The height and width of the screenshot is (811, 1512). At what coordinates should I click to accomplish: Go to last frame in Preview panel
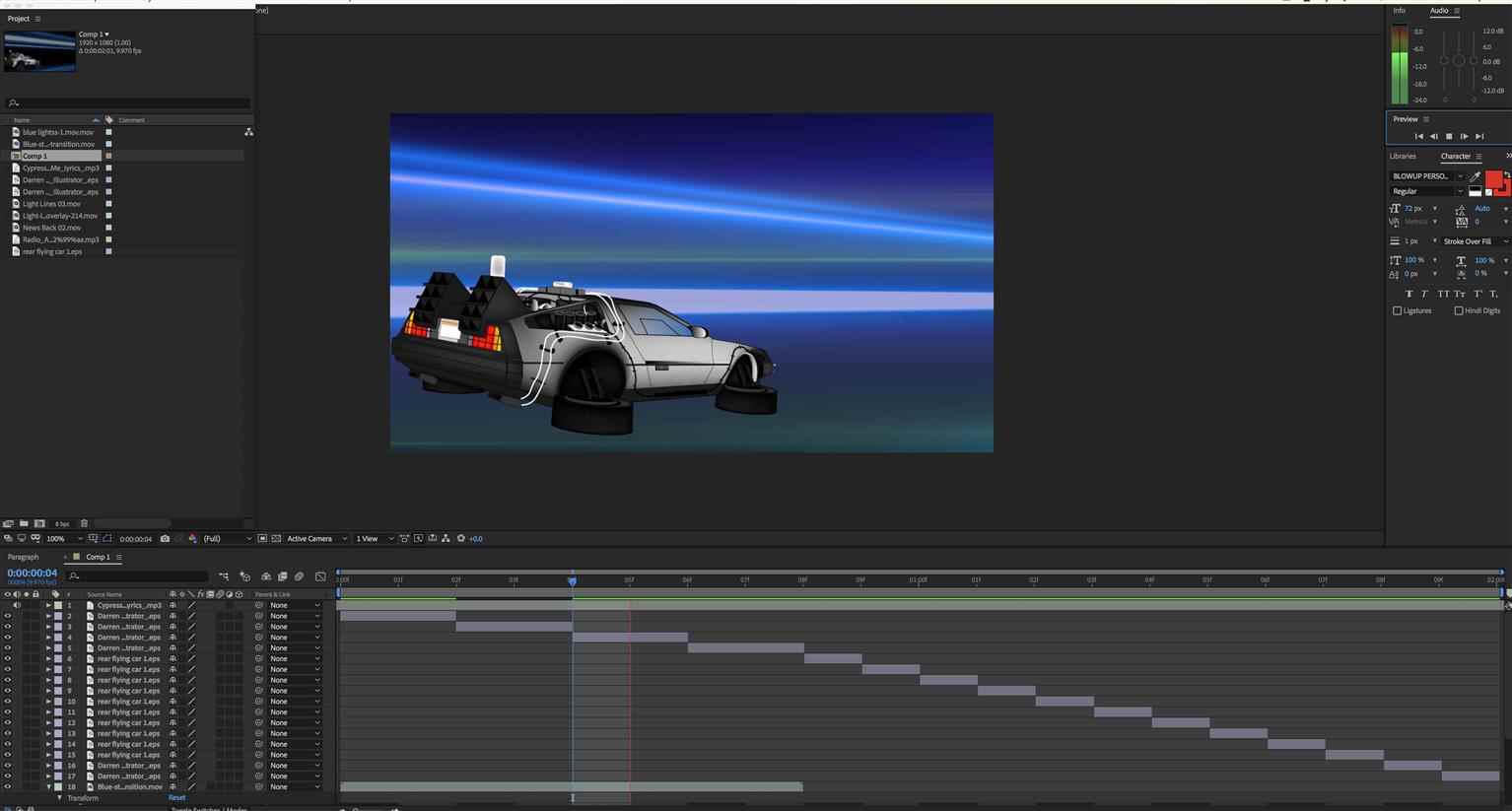click(1479, 136)
